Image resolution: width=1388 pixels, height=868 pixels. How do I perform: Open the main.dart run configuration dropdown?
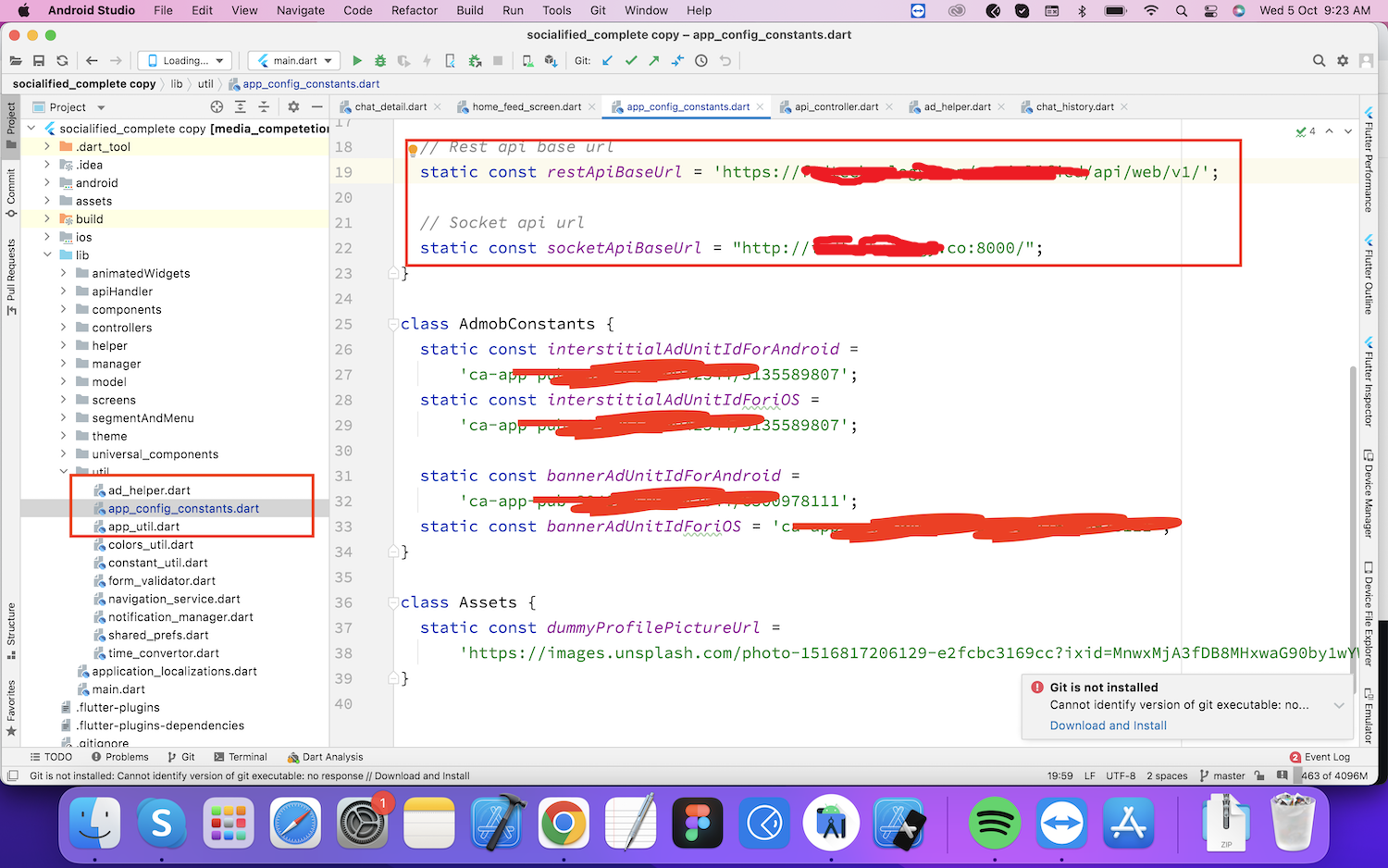coord(294,61)
